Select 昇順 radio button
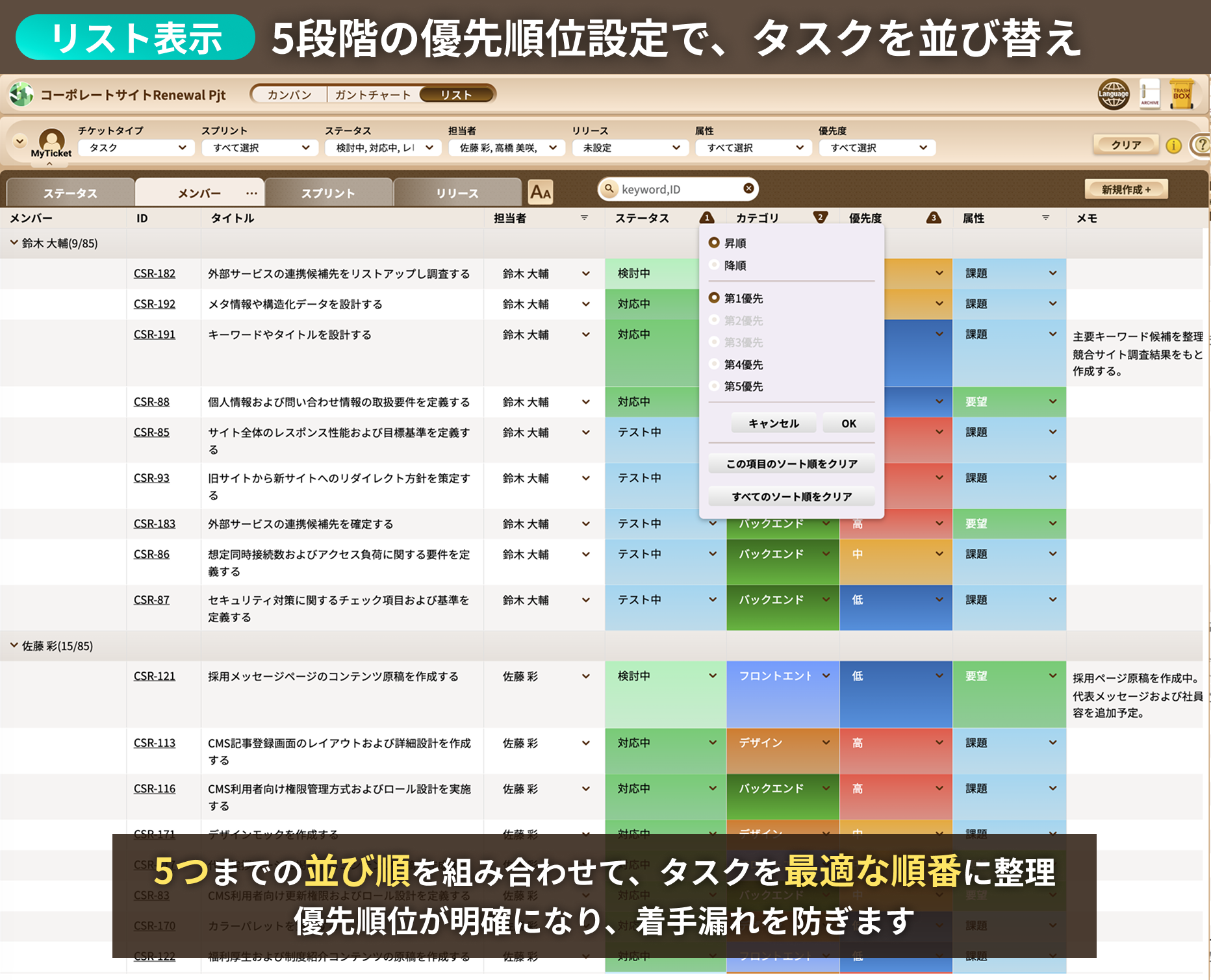 714,243
